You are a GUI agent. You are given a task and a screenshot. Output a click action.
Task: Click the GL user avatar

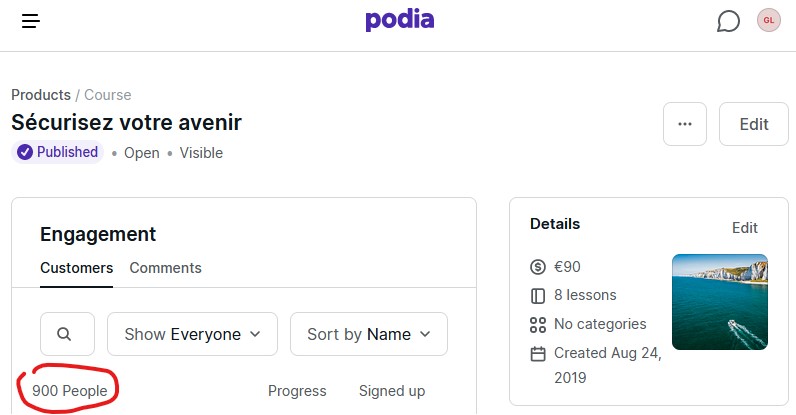(768, 21)
